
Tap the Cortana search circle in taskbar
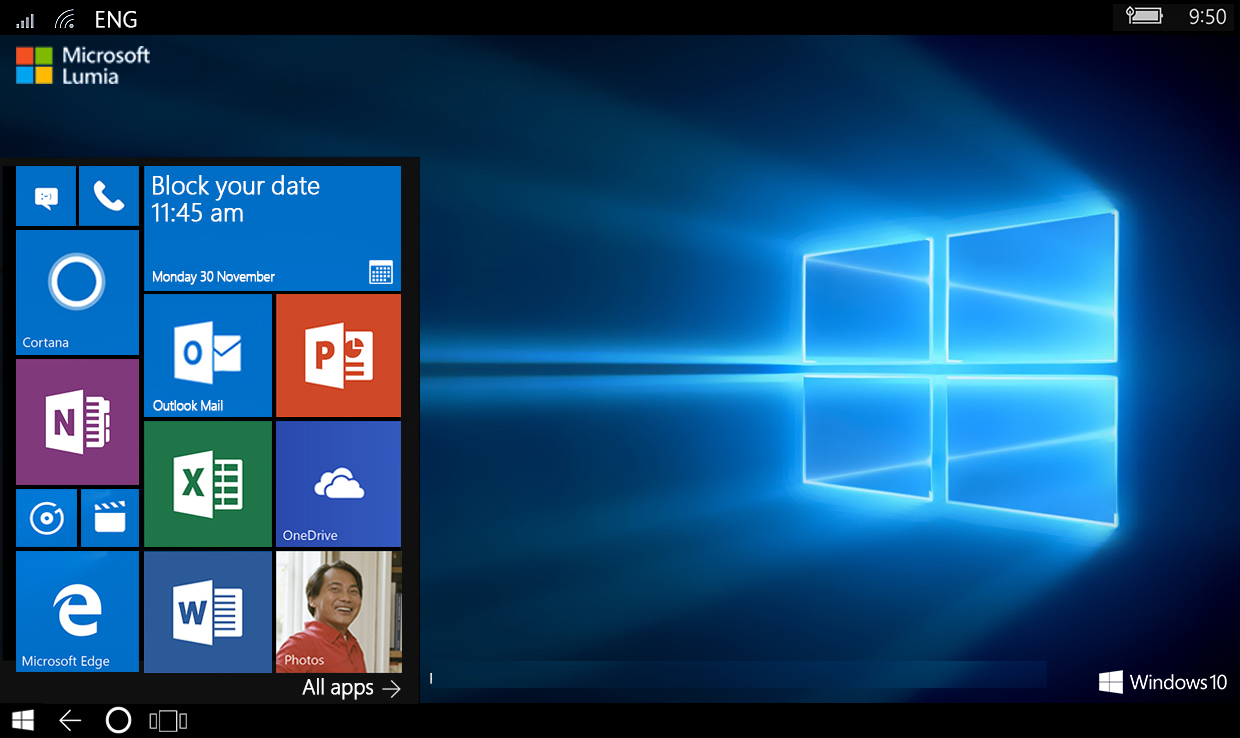pyautogui.click(x=118, y=720)
